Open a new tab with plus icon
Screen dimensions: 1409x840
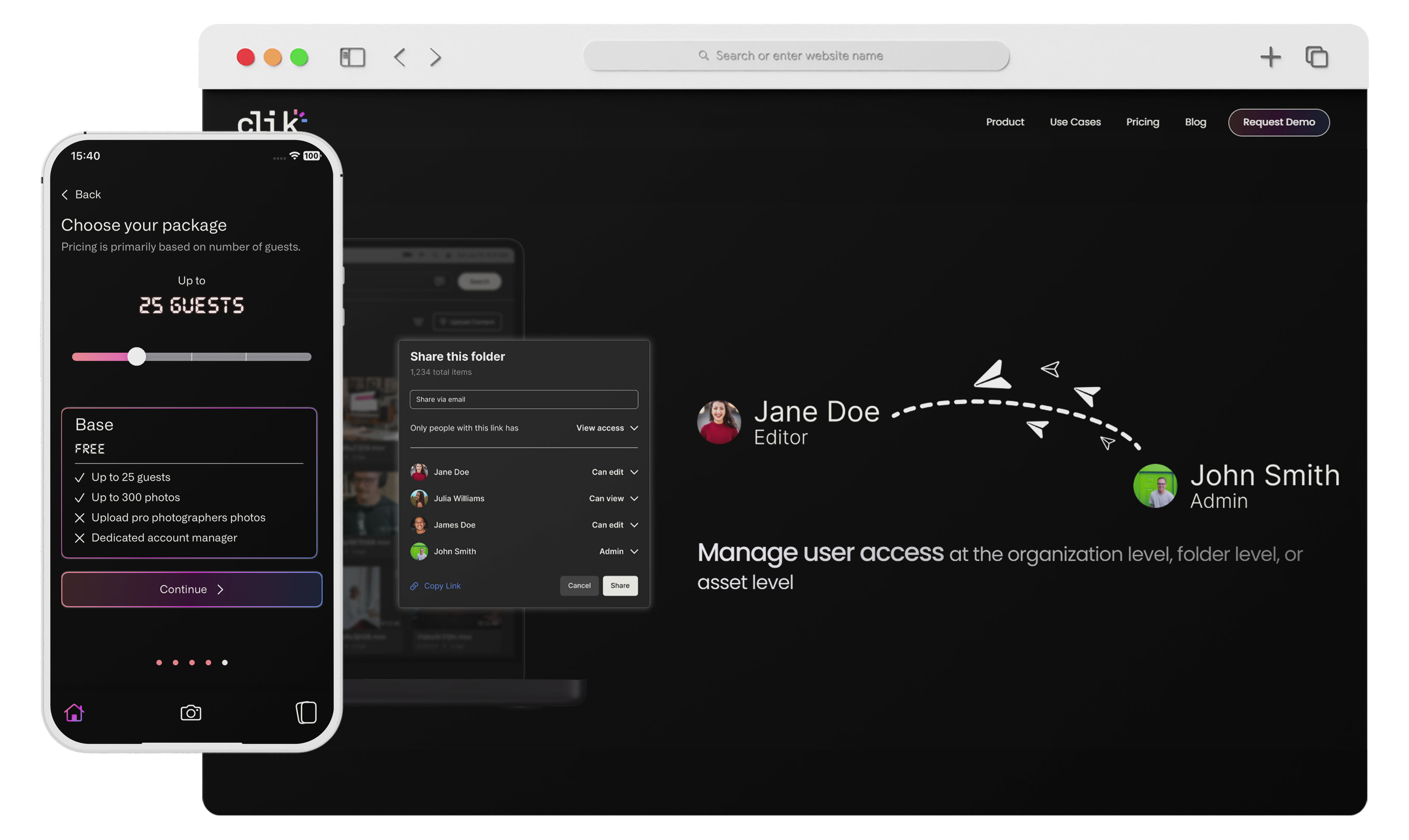[x=1270, y=57]
